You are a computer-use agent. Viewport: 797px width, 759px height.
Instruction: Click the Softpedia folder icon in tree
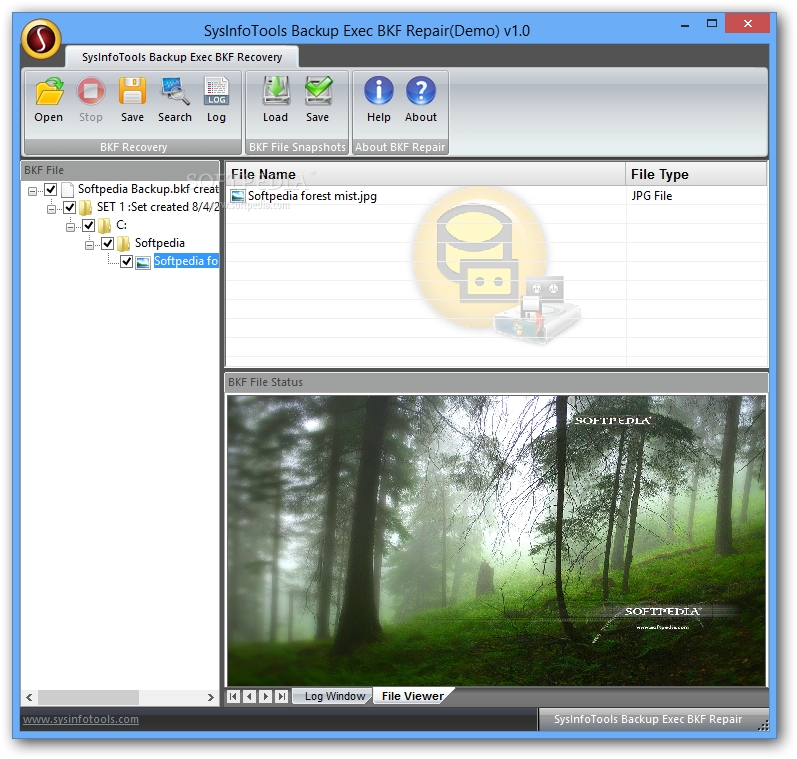click(x=124, y=244)
